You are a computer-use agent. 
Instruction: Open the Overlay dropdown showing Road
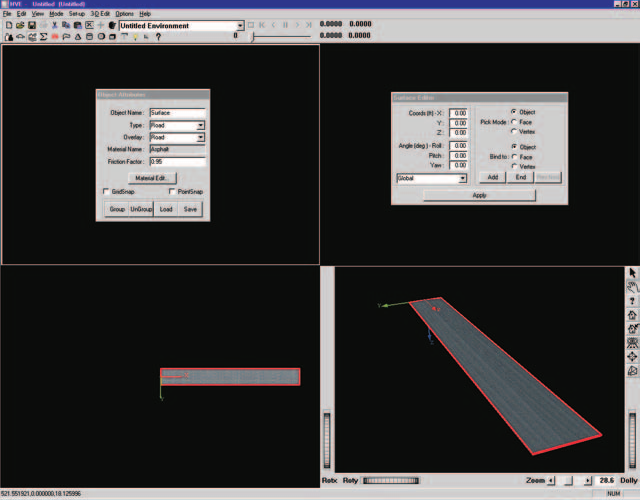tap(200, 137)
